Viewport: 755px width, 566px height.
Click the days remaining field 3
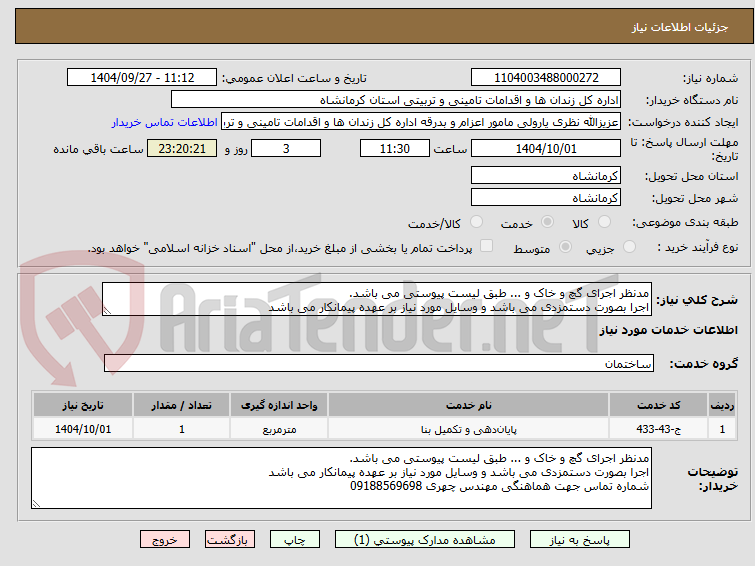pyautogui.click(x=286, y=148)
